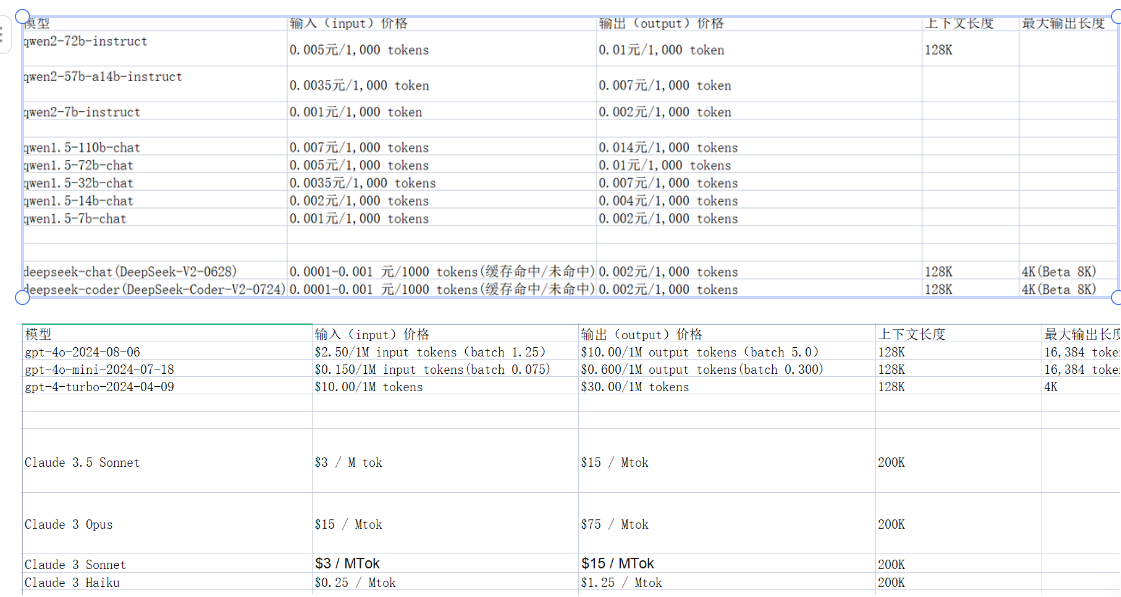This screenshot has height=597, width=1121.
Task: Click the bottom-right selection handle of the top table image
Action: pos(1116,297)
